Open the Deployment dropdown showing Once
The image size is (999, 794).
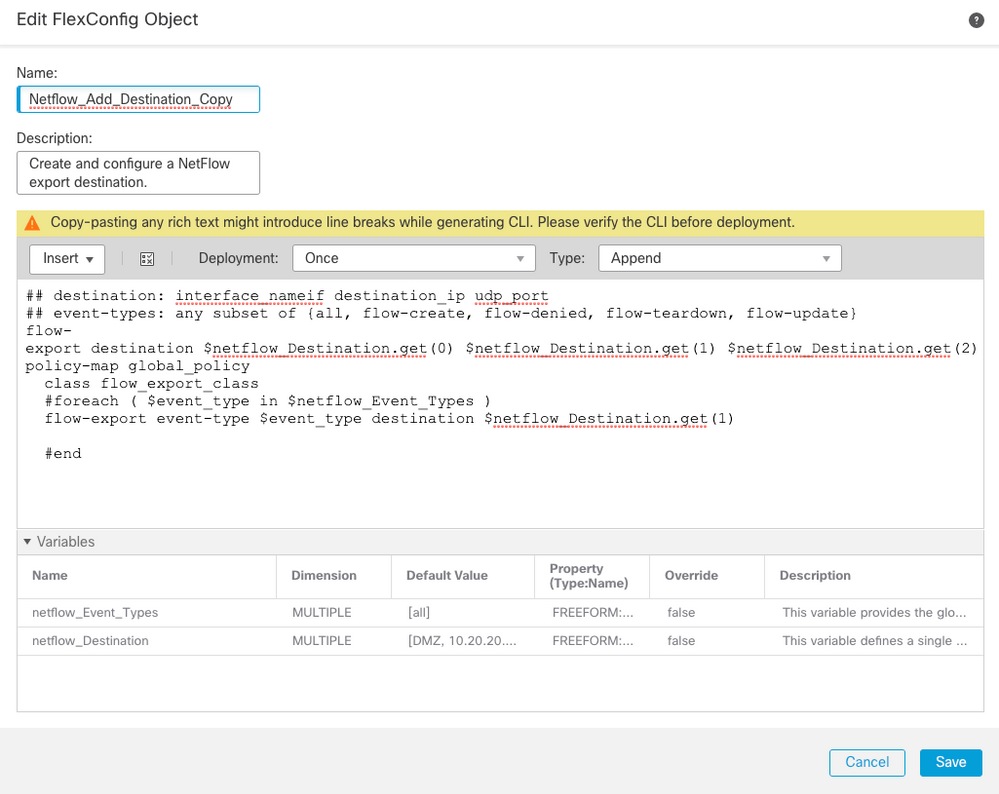(x=413, y=257)
